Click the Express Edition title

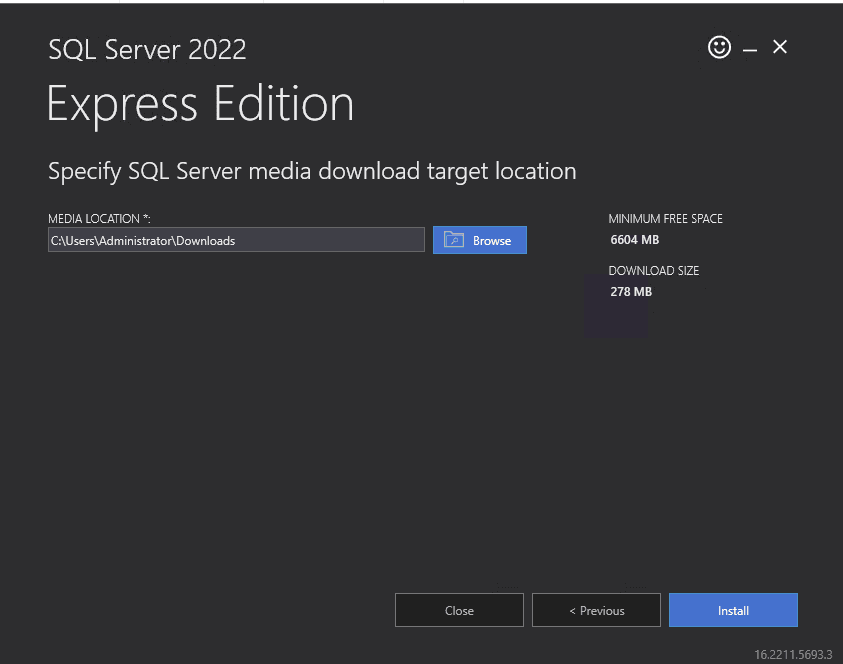click(200, 104)
